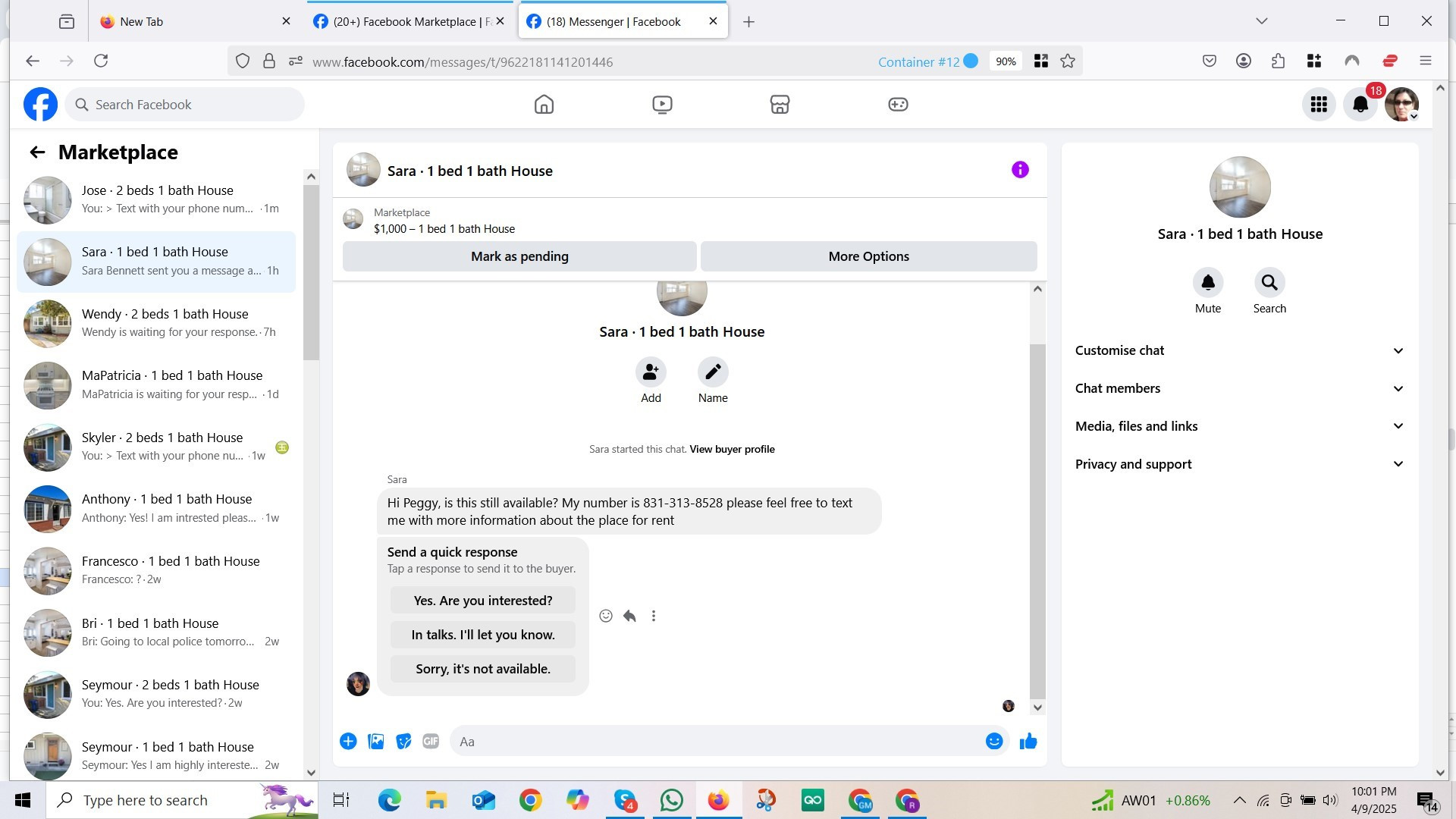The image size is (1456, 819).
Task: Click Mark as pending button
Action: coord(519,256)
